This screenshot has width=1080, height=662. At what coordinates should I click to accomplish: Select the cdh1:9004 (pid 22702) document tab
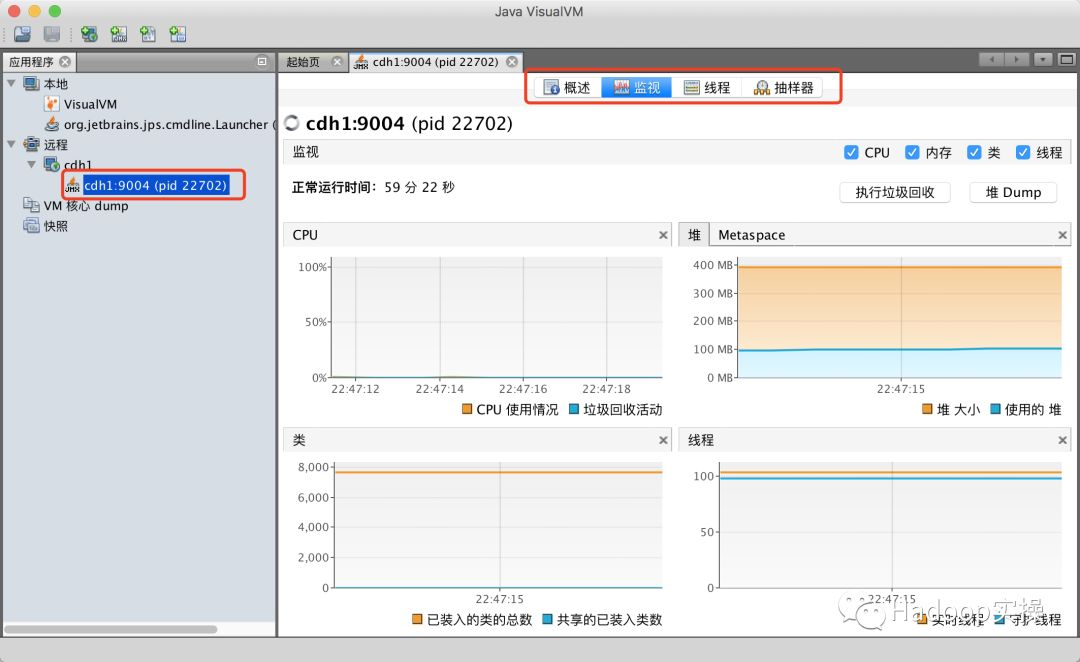tap(435, 61)
